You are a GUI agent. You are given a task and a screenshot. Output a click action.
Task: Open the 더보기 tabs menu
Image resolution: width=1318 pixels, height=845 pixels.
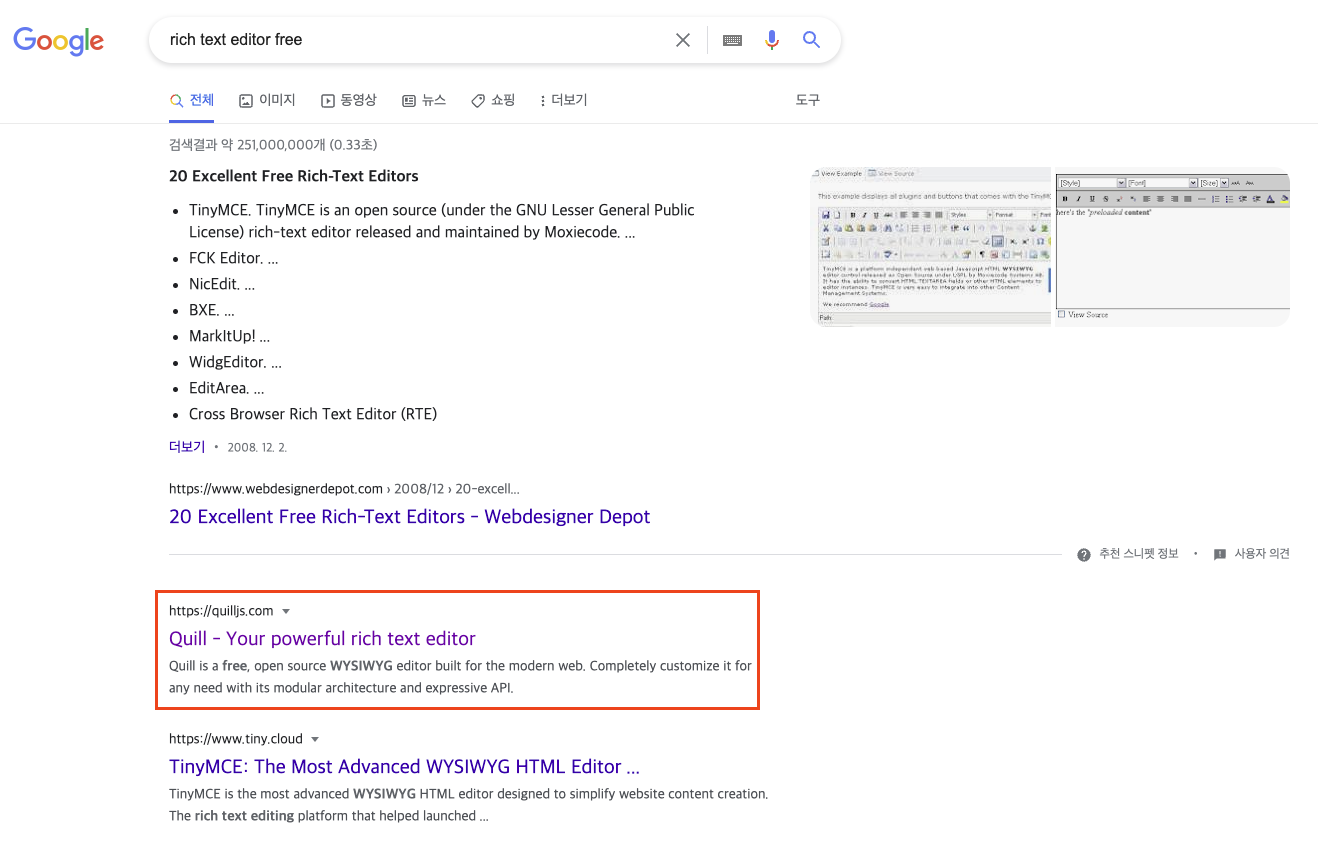pos(563,100)
